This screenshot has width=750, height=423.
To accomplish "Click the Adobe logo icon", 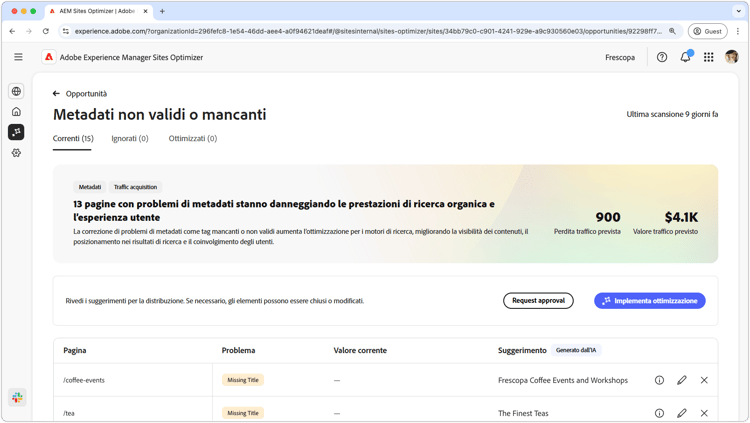I will [x=49, y=57].
